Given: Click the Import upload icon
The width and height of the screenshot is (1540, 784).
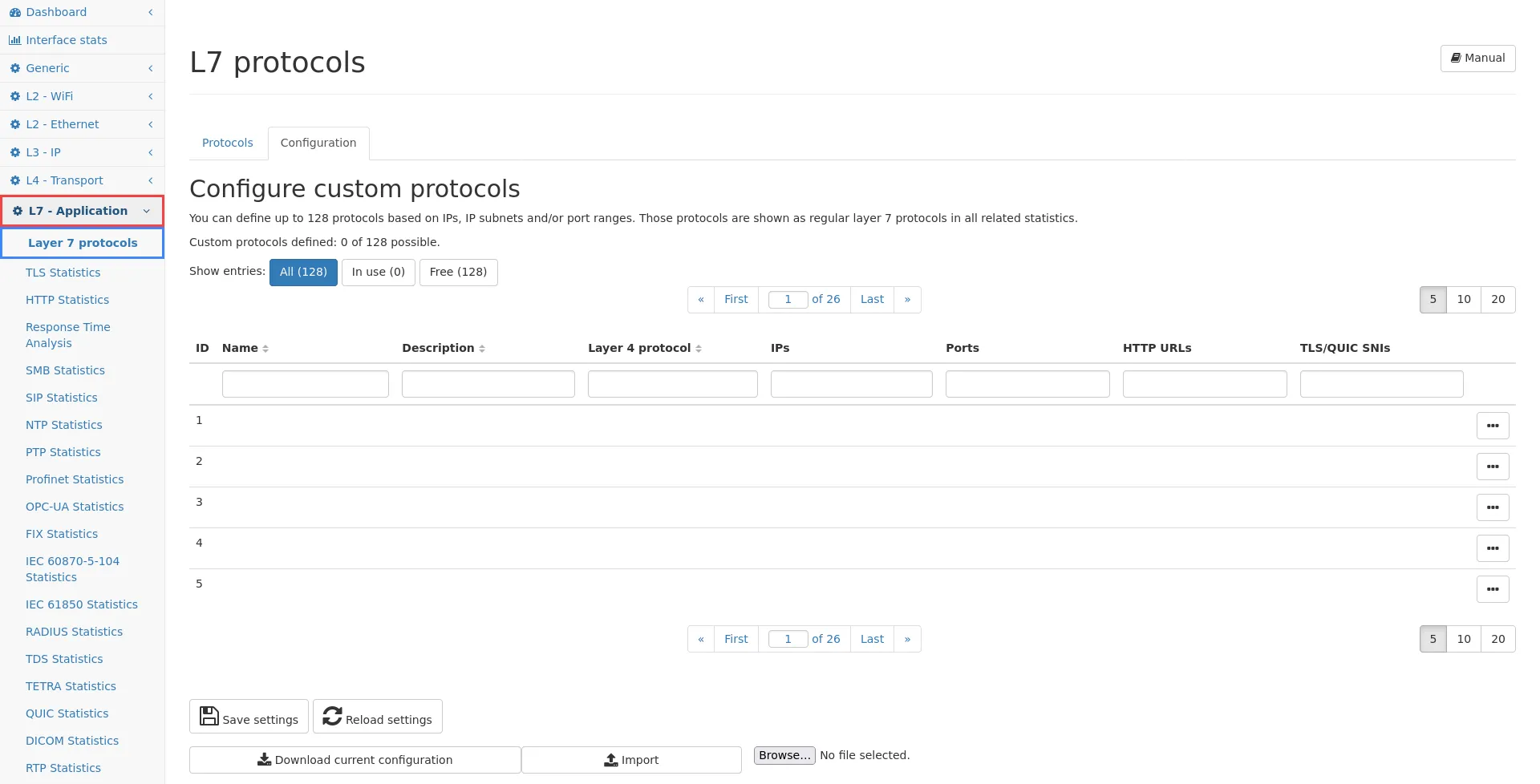Looking at the screenshot, I should [x=611, y=759].
